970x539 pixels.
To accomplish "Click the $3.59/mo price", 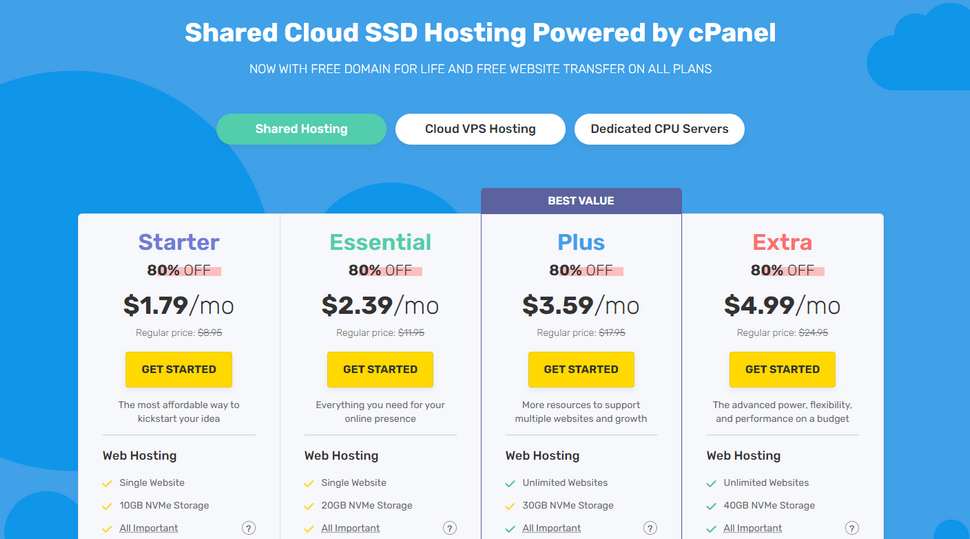I will [581, 305].
